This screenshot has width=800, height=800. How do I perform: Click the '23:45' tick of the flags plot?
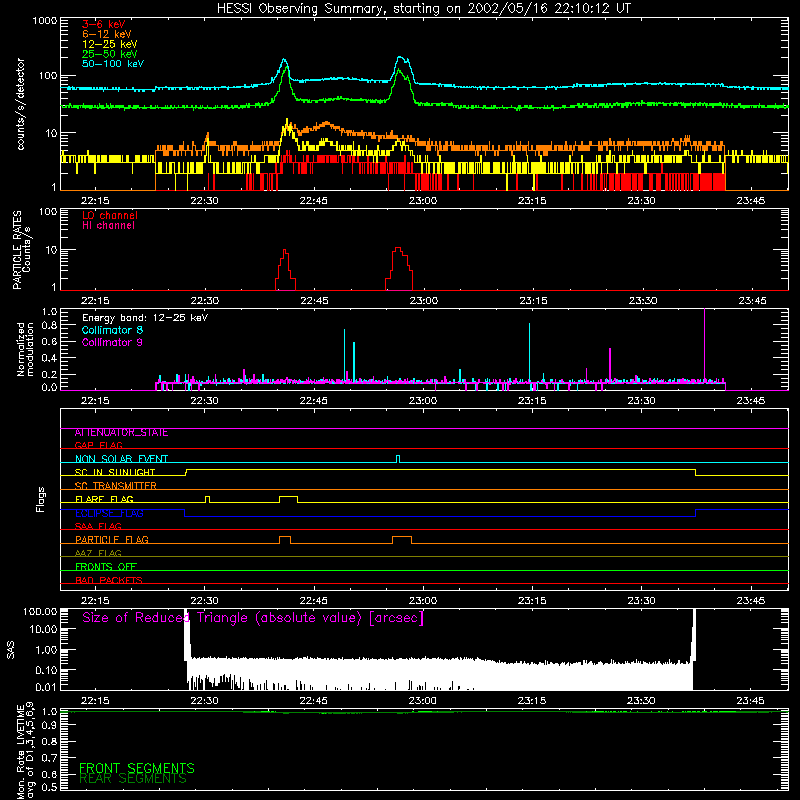pyautogui.click(x=751, y=601)
